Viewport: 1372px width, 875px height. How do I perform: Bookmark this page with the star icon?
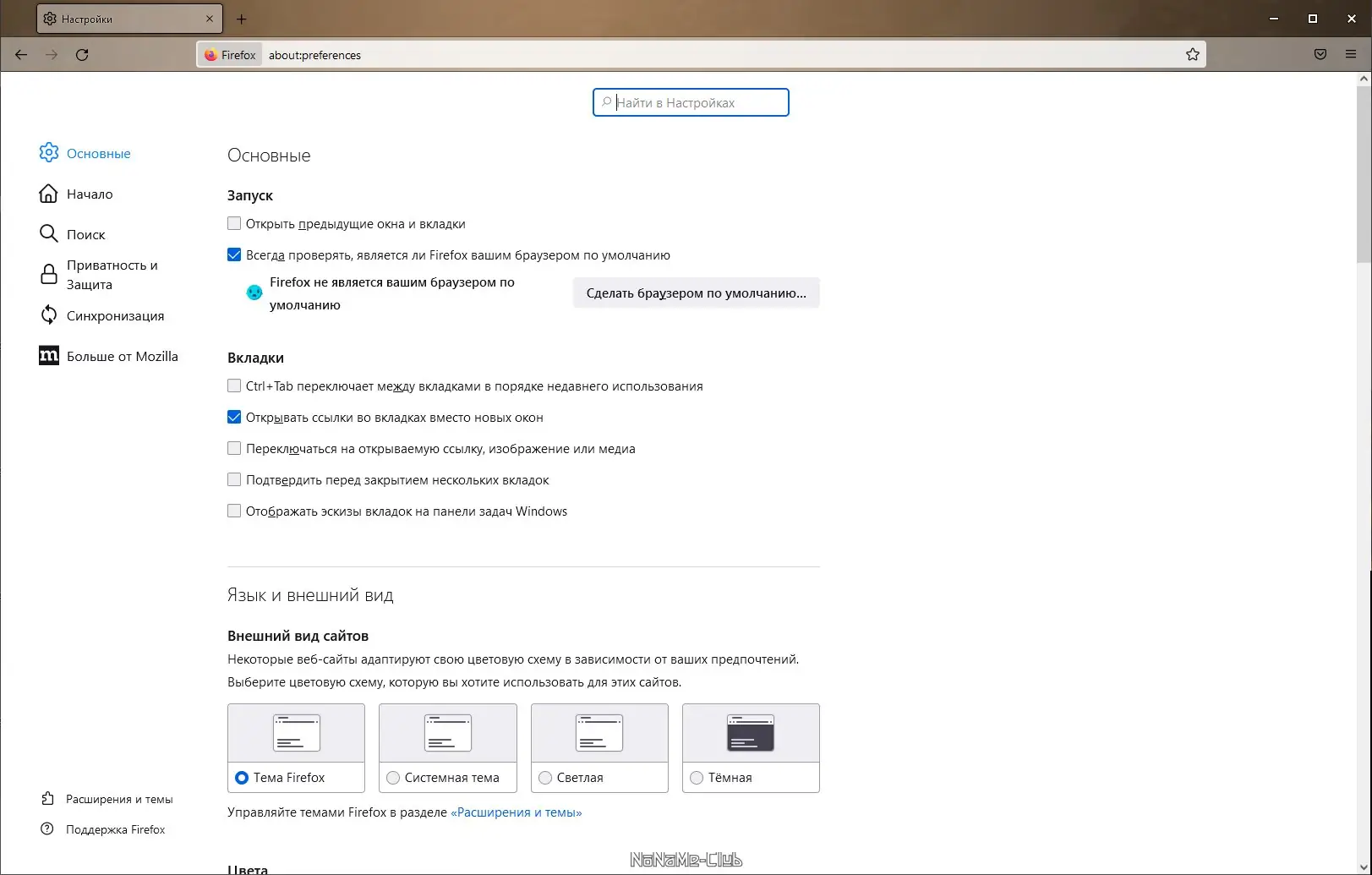[1193, 55]
